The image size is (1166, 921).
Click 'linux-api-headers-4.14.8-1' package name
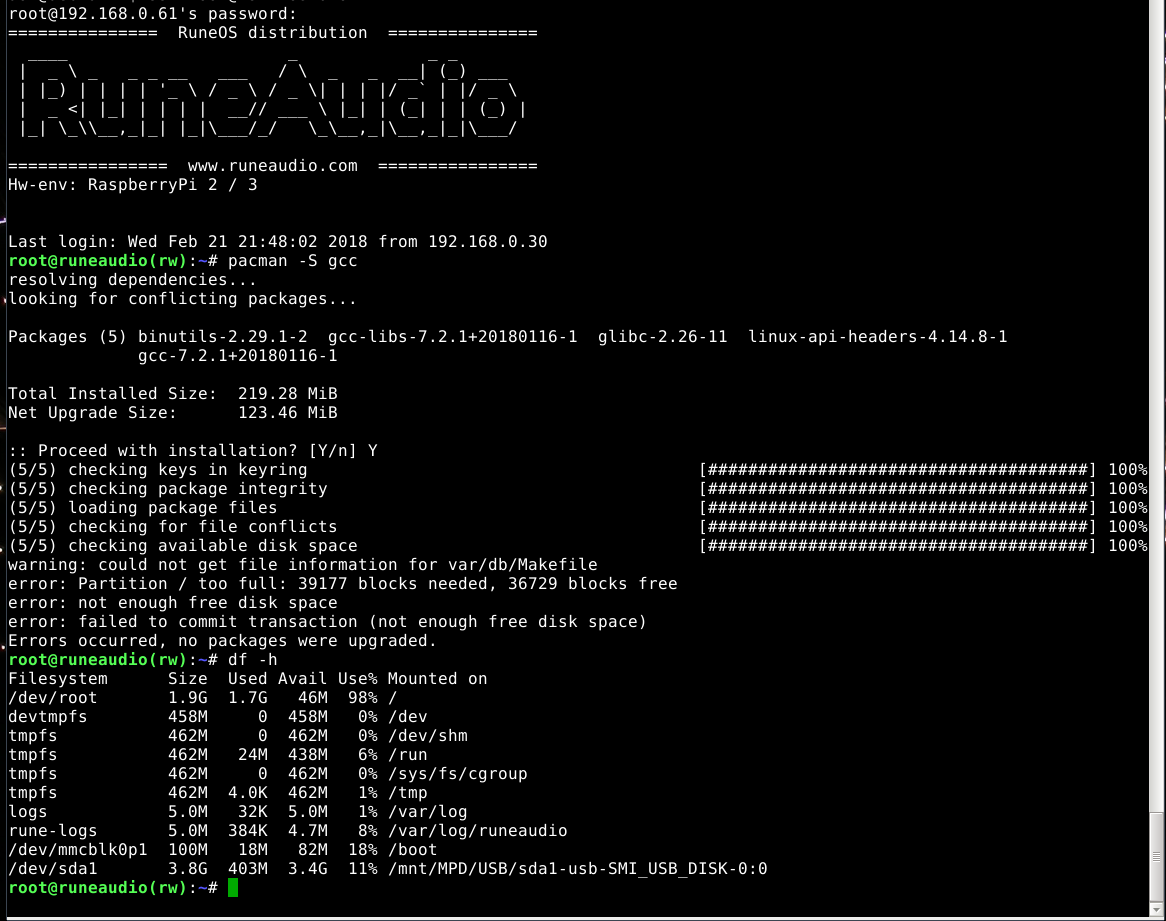coord(877,337)
